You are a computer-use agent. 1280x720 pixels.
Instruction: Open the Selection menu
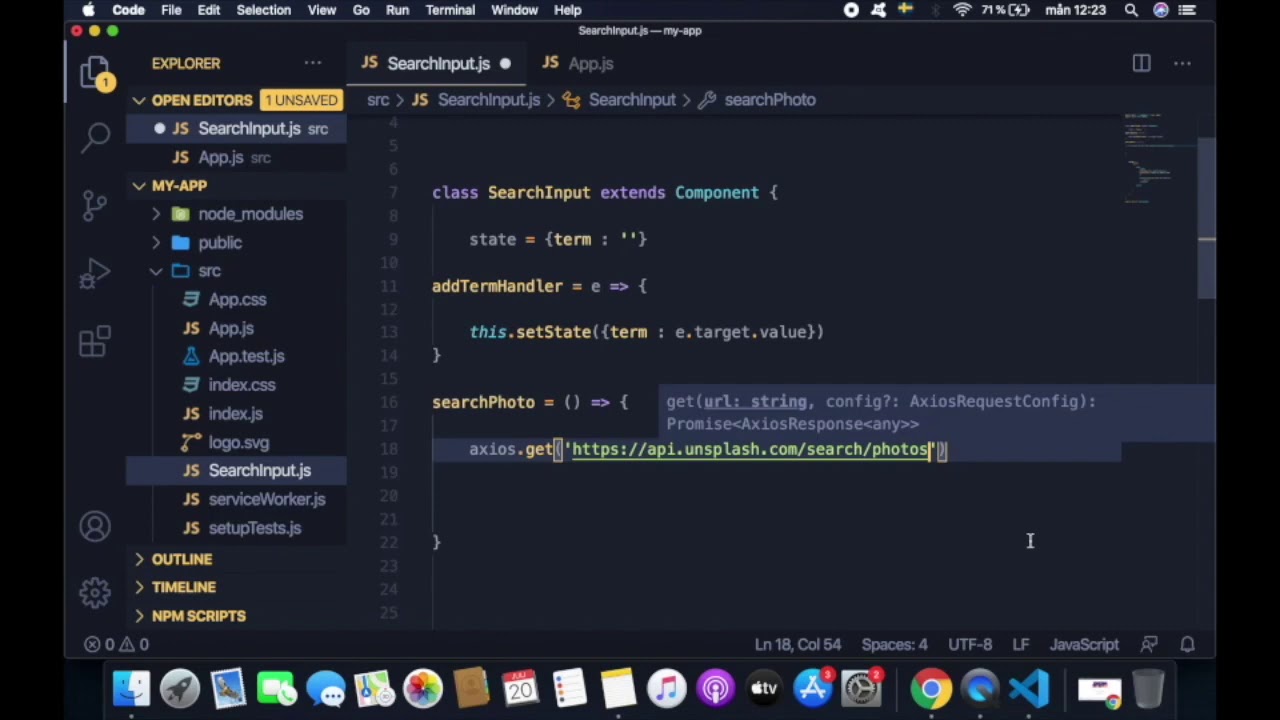[x=263, y=10]
